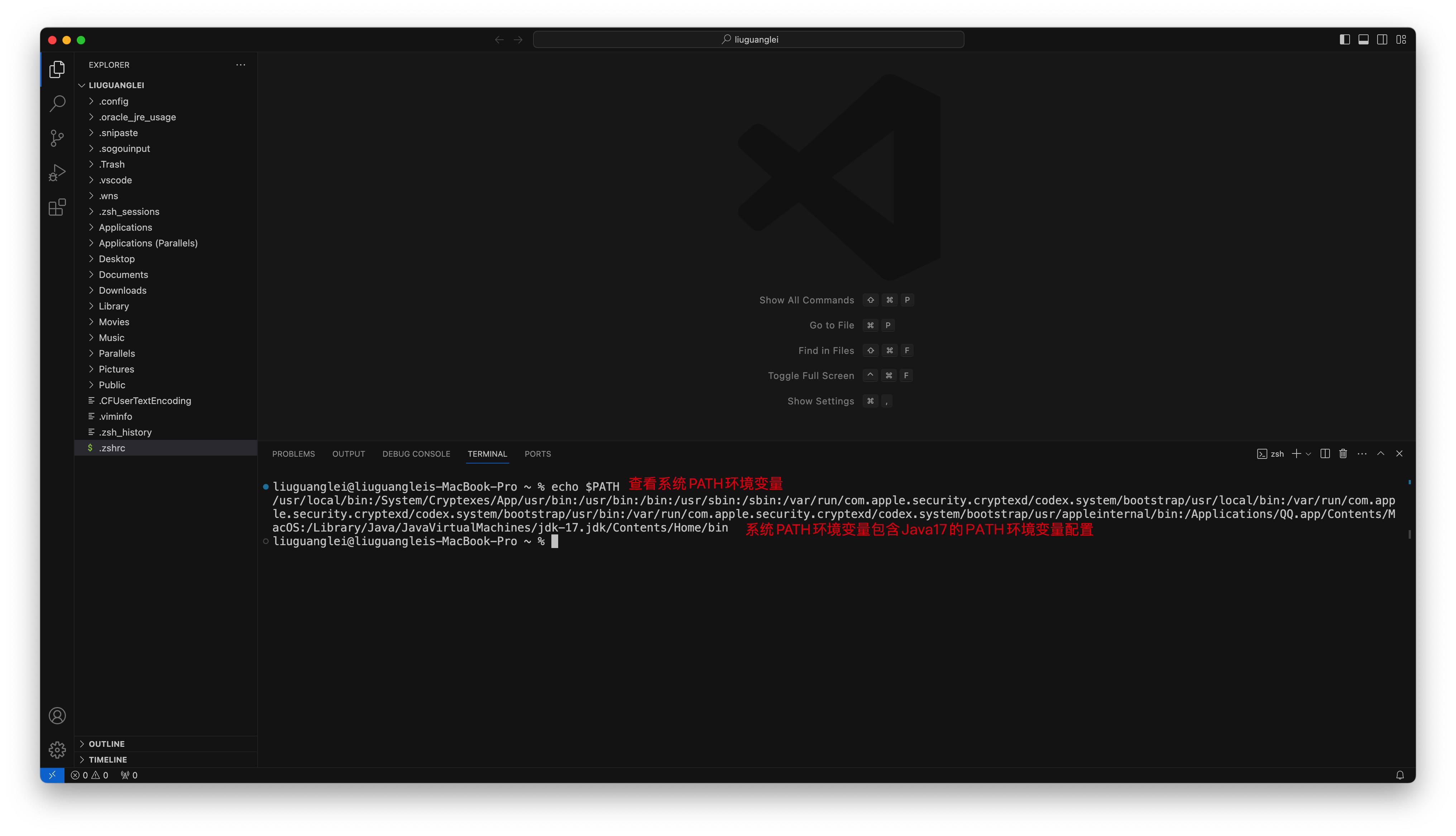Image resolution: width=1456 pixels, height=836 pixels.
Task: Open the Manage gear icon
Action: (x=57, y=750)
